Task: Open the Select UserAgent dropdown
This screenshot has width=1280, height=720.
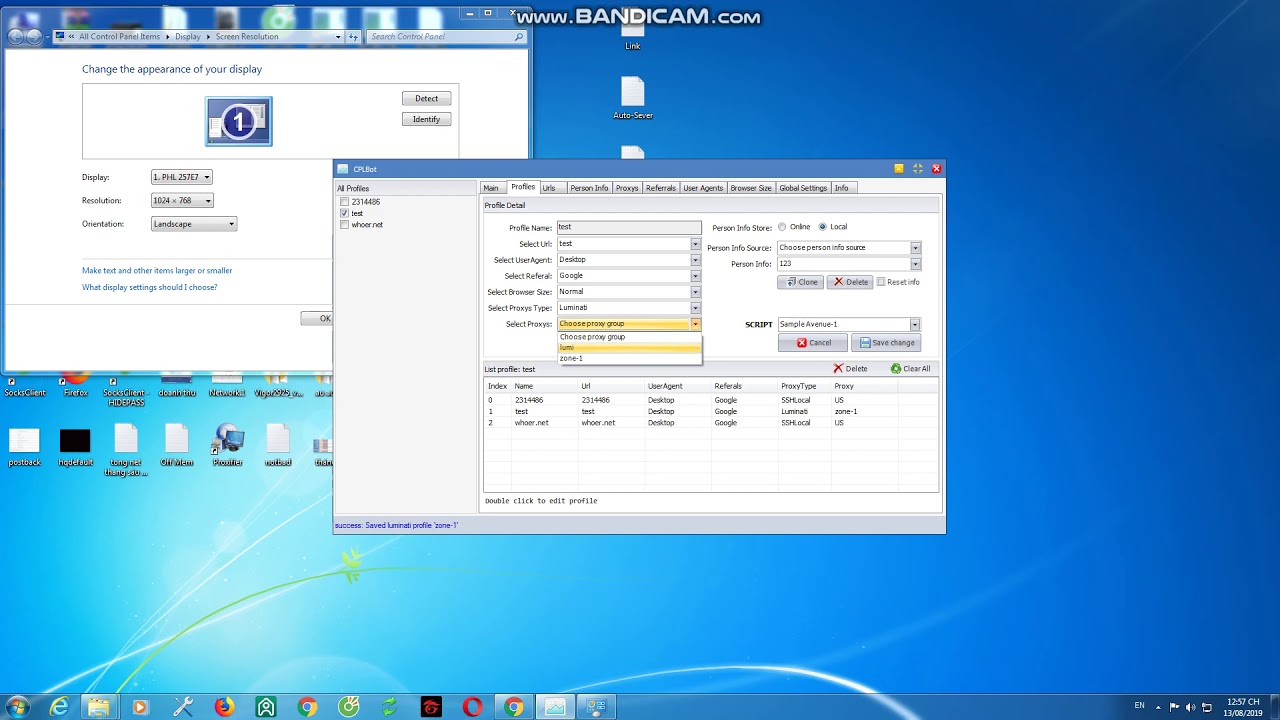Action: pos(695,260)
